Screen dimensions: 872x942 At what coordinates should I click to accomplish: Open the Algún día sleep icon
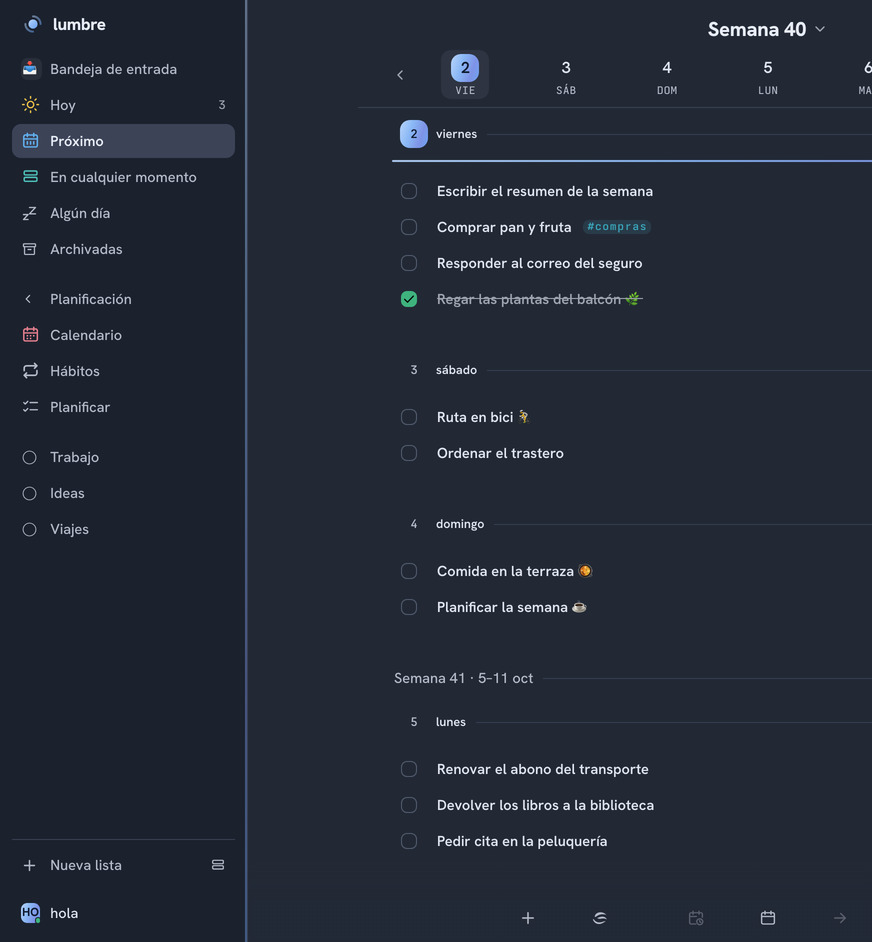click(29, 213)
